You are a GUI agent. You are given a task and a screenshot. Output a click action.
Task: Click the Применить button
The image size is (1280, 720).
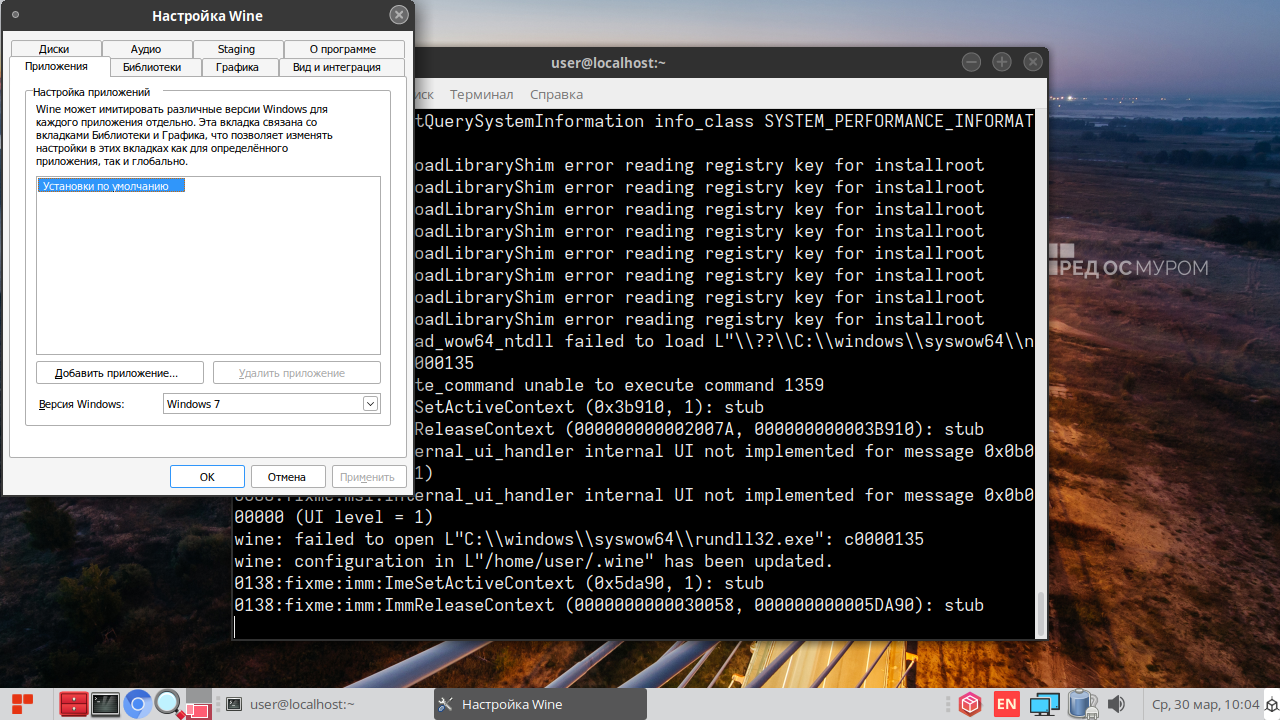point(369,477)
